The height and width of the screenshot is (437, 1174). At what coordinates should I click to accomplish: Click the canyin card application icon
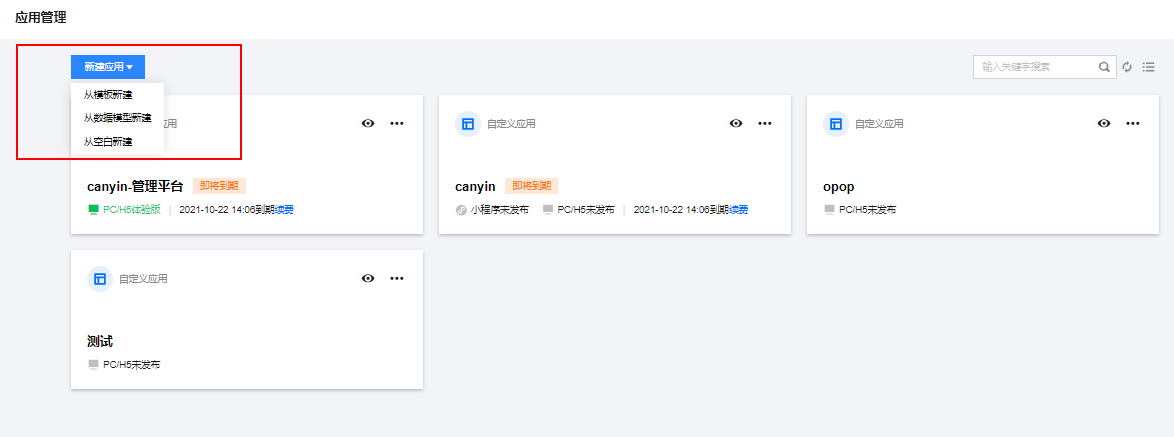pos(468,123)
